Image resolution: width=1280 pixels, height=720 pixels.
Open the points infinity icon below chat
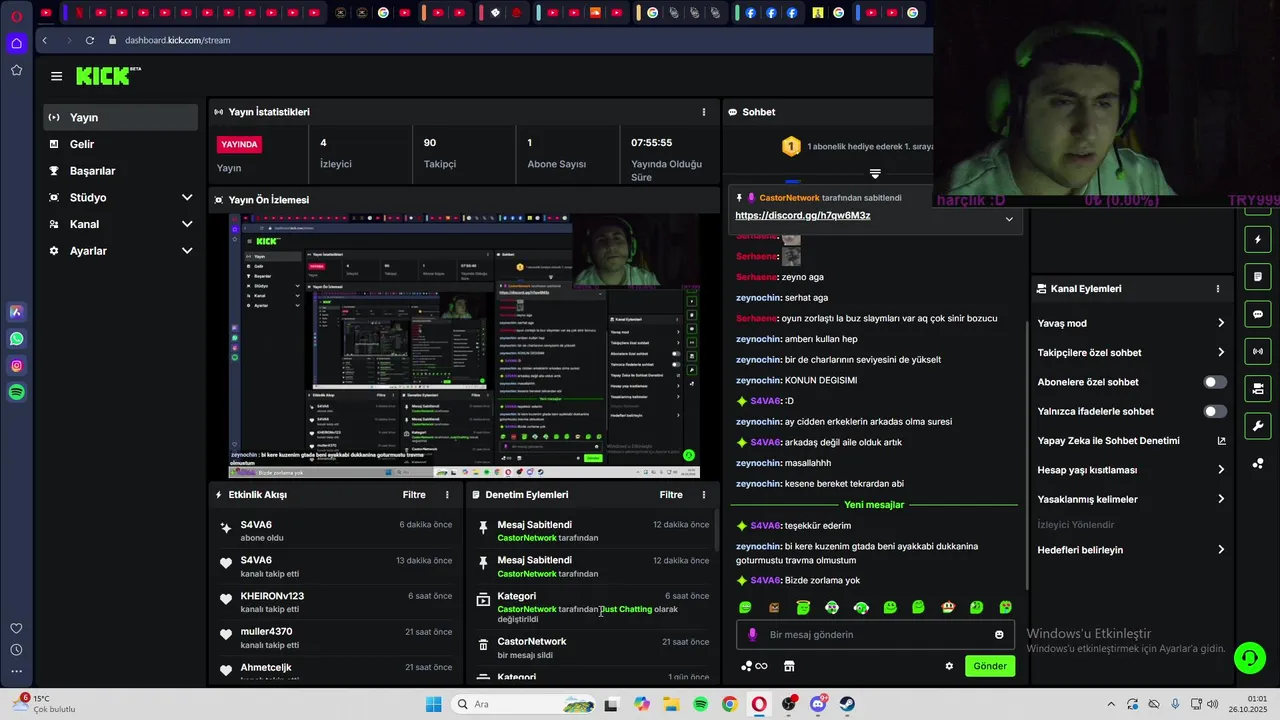pyautogui.click(x=755, y=666)
